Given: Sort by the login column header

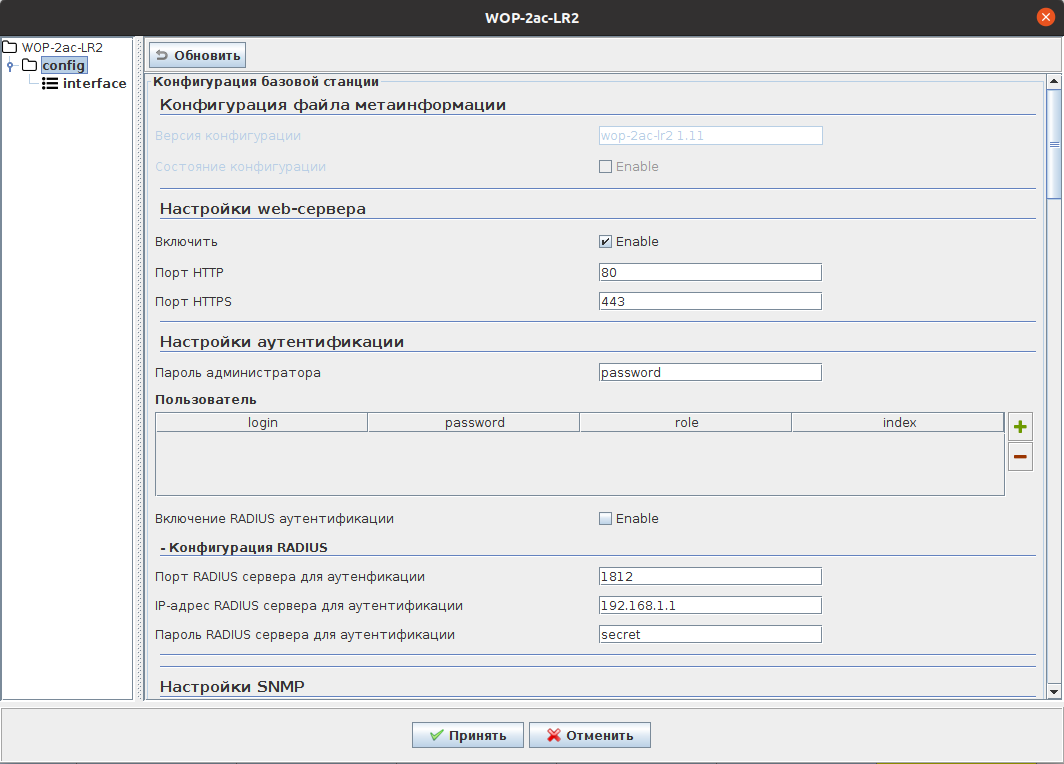Looking at the screenshot, I should coord(262,423).
